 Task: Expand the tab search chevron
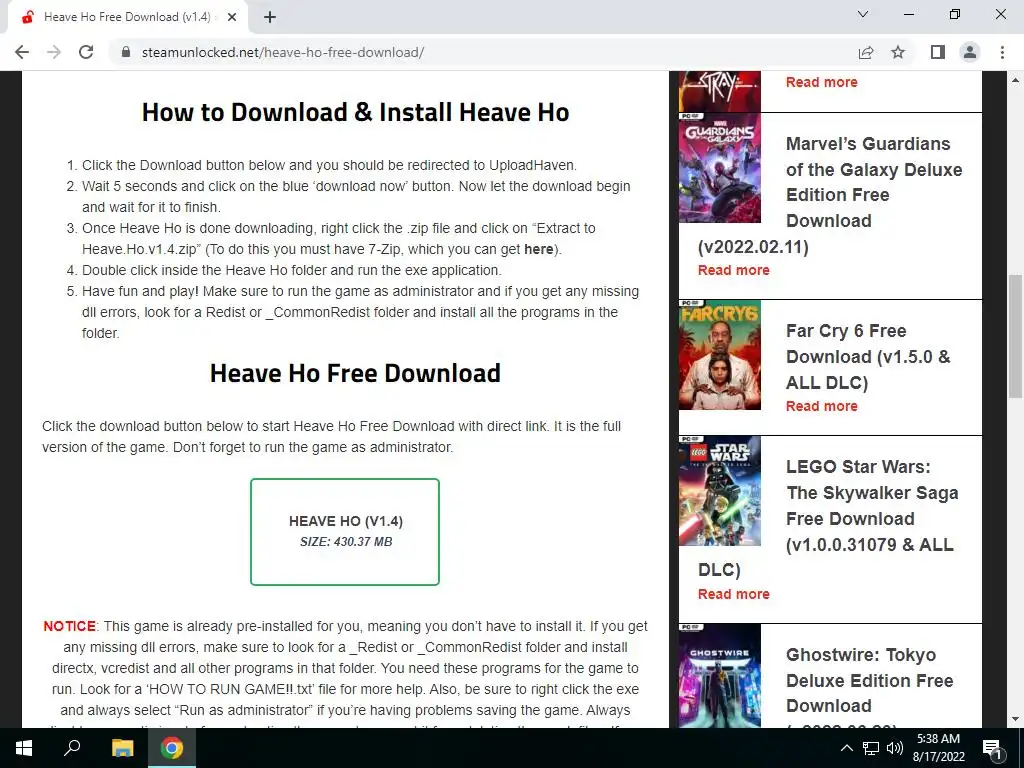pos(863,14)
